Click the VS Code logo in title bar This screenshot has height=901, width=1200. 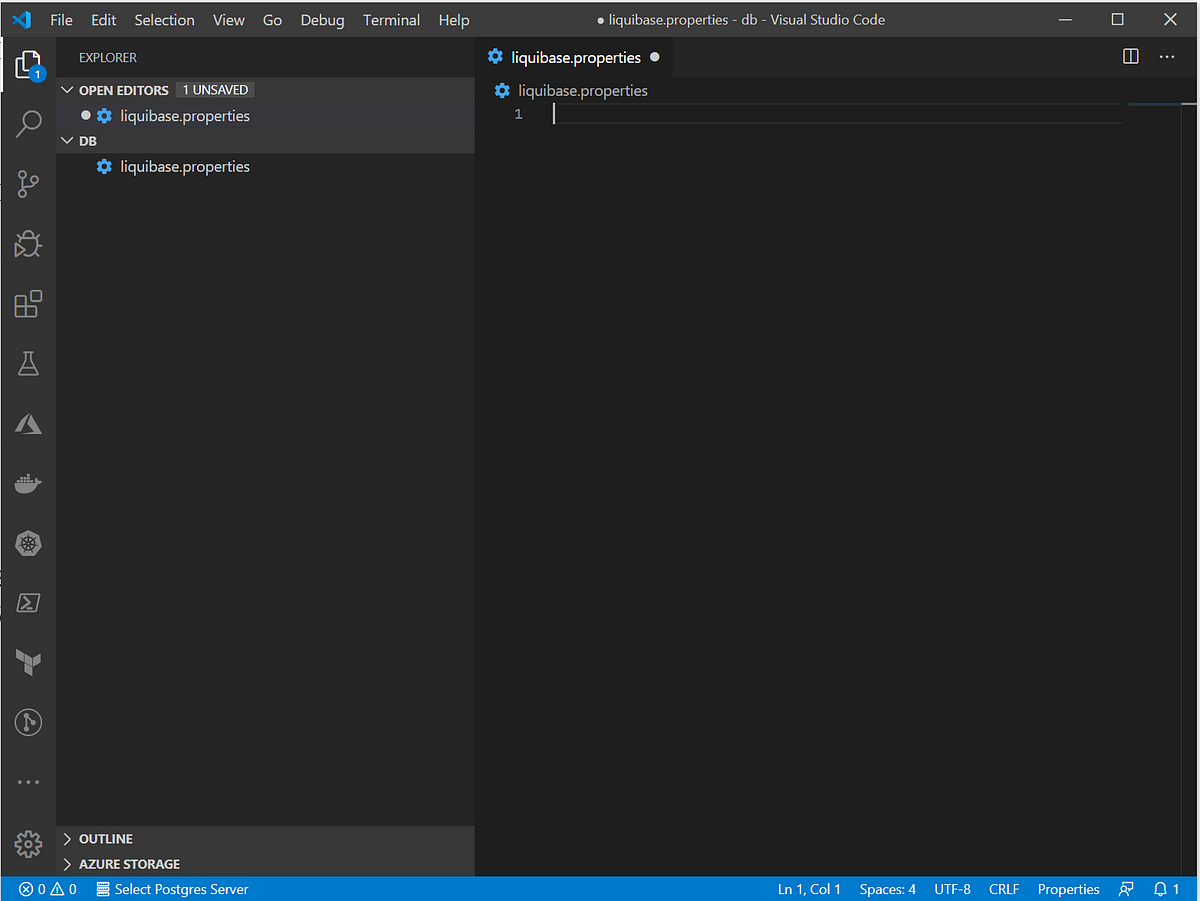point(22,20)
